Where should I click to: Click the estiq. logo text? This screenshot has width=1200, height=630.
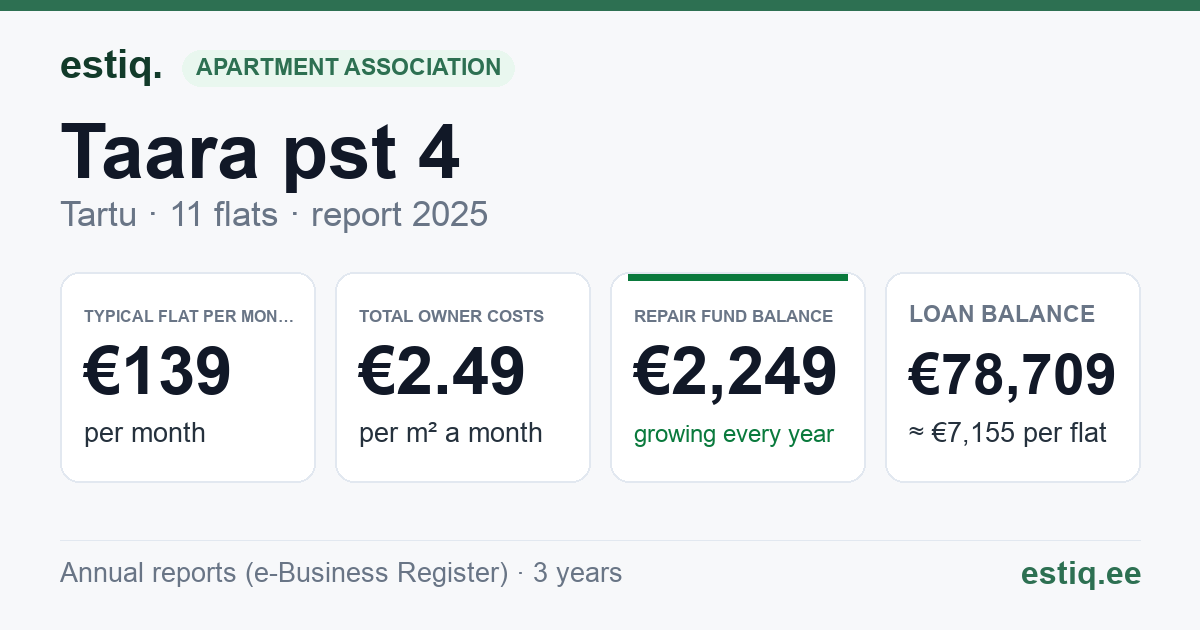pos(110,67)
